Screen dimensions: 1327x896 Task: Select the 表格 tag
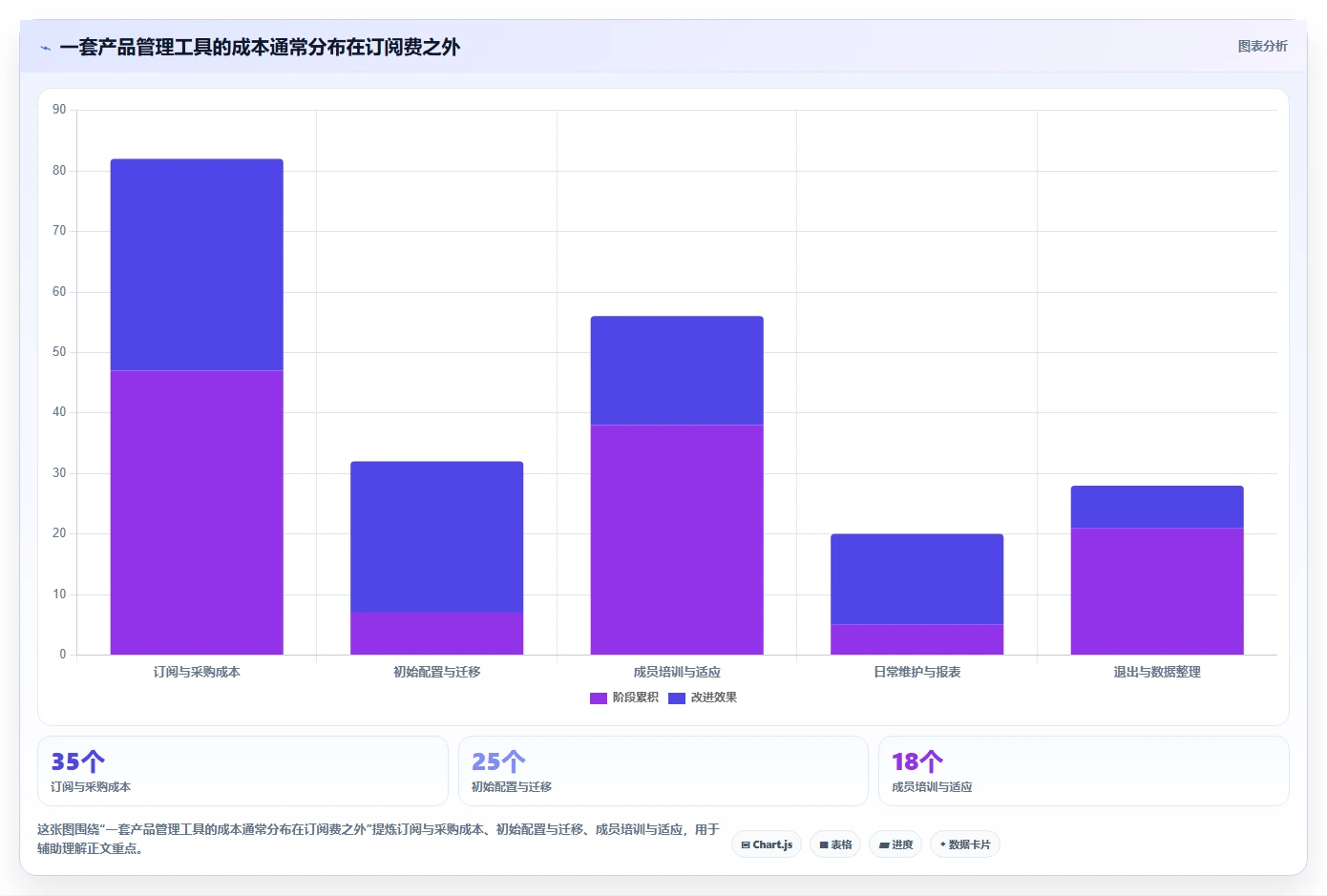(x=835, y=844)
